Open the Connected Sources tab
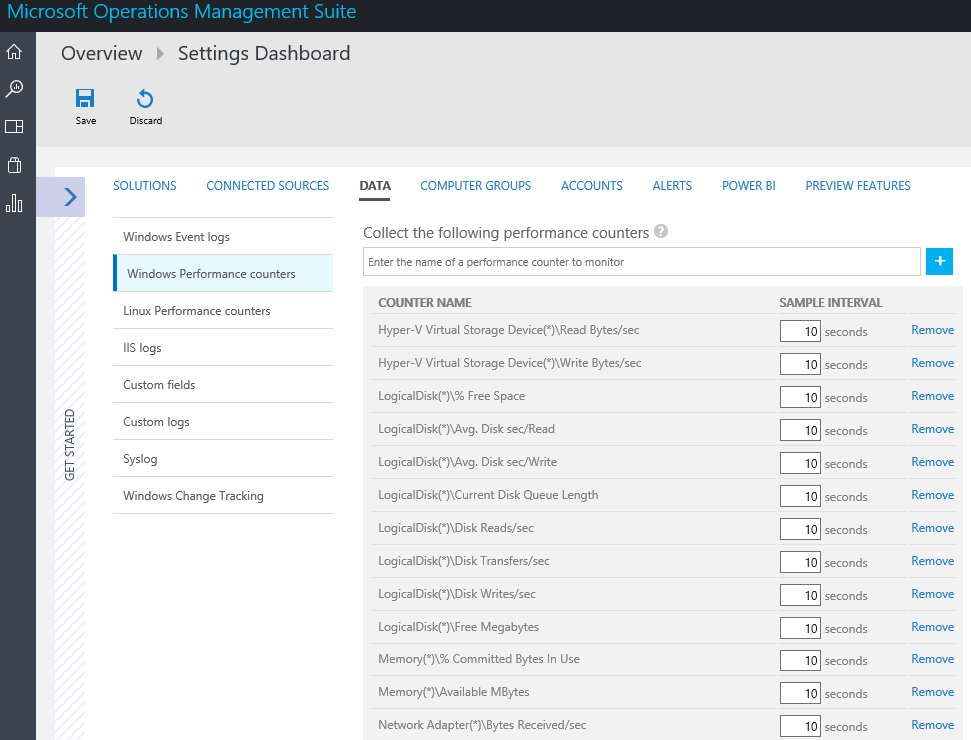This screenshot has width=971, height=740. 267,186
